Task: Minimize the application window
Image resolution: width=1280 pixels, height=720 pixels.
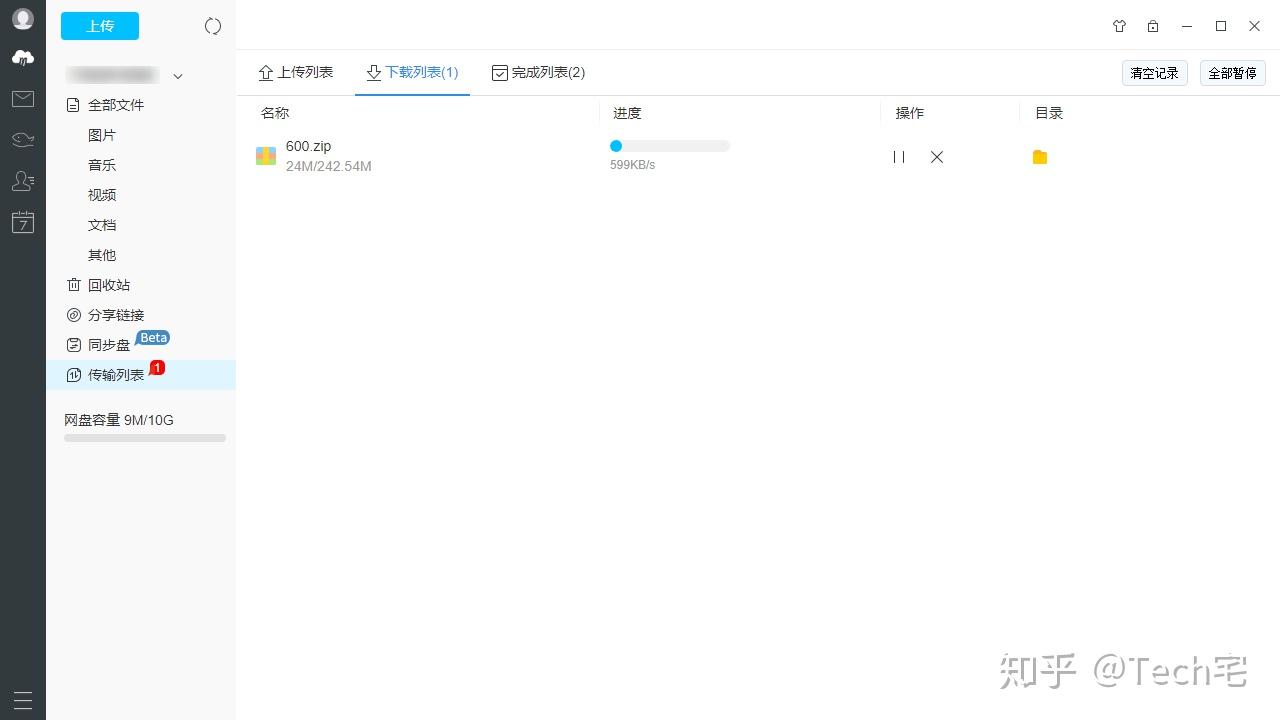Action: pos(1187,26)
